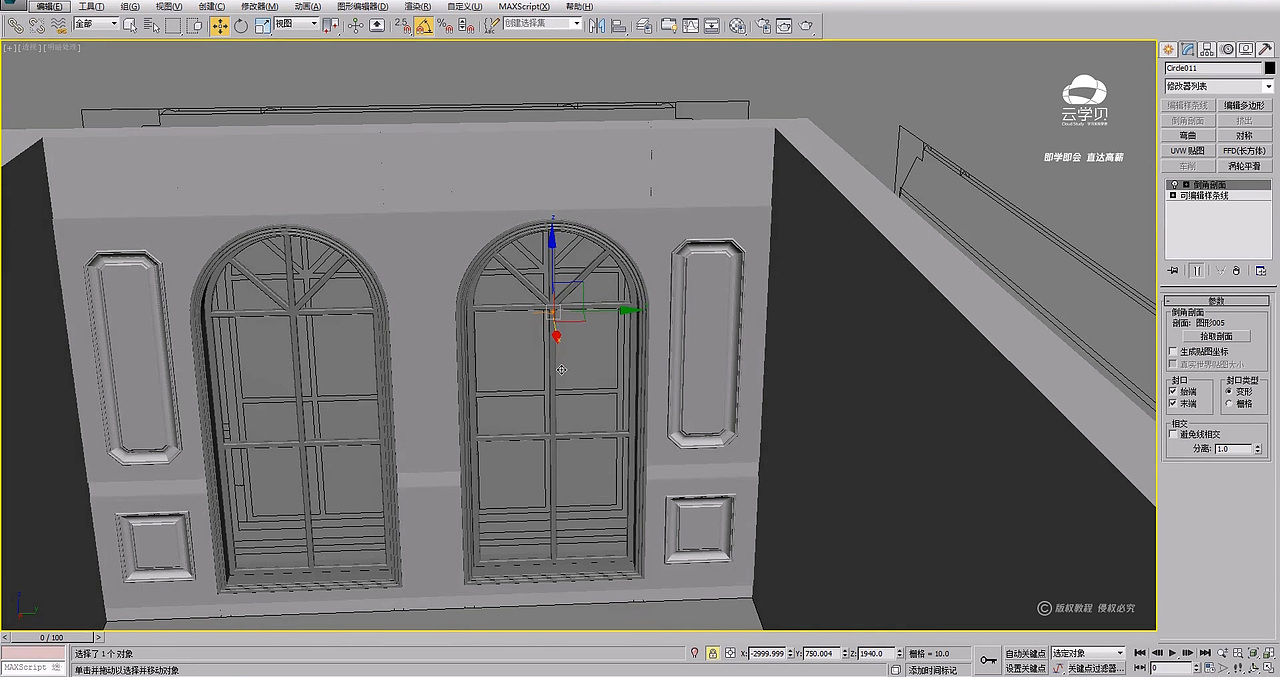Activate Select and Rotate tool
The height and width of the screenshot is (677, 1280).
(x=241, y=24)
